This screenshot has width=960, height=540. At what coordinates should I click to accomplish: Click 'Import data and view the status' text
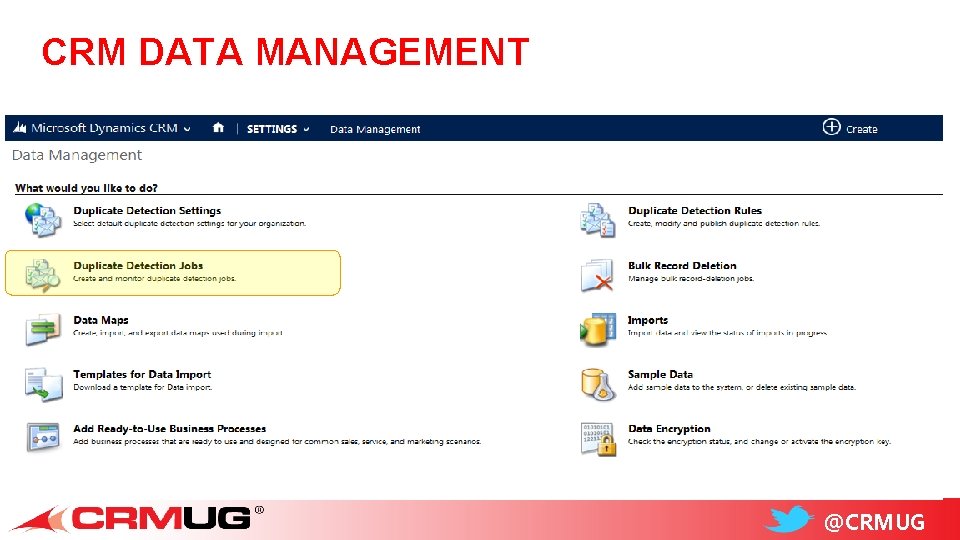(x=727, y=333)
